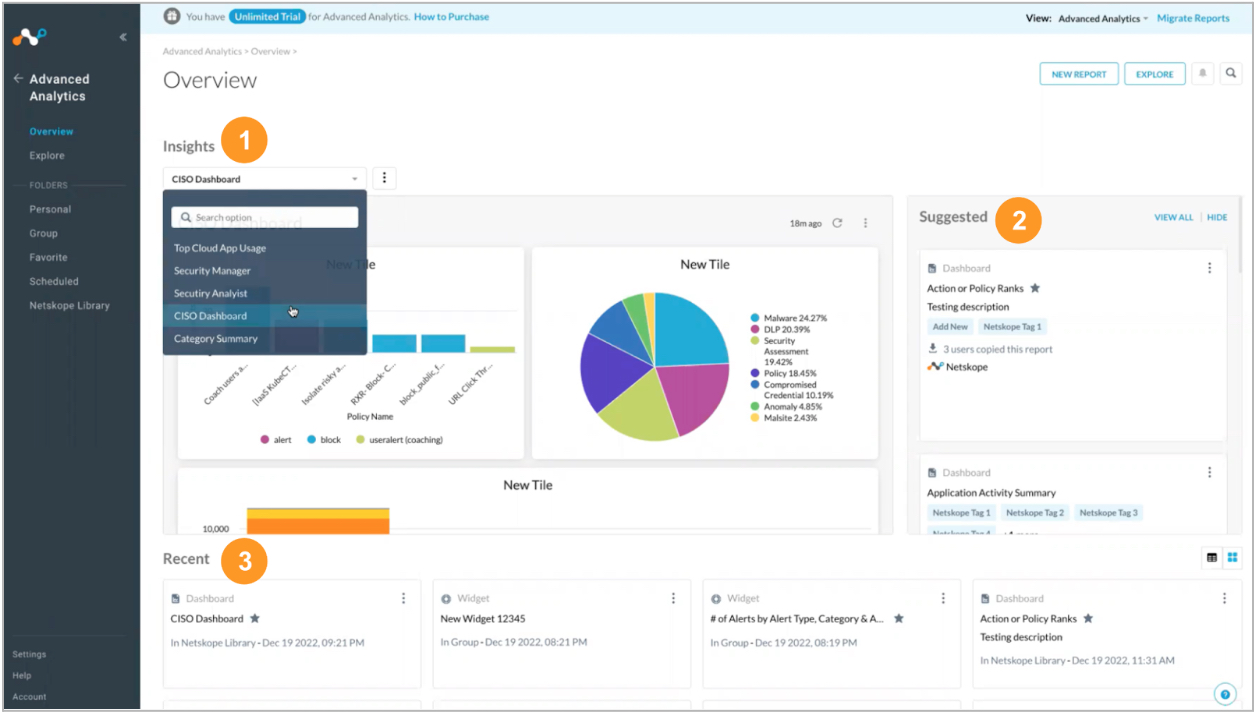1256x714 pixels.
Task: Focus the Search option field
Action: click(x=265, y=217)
